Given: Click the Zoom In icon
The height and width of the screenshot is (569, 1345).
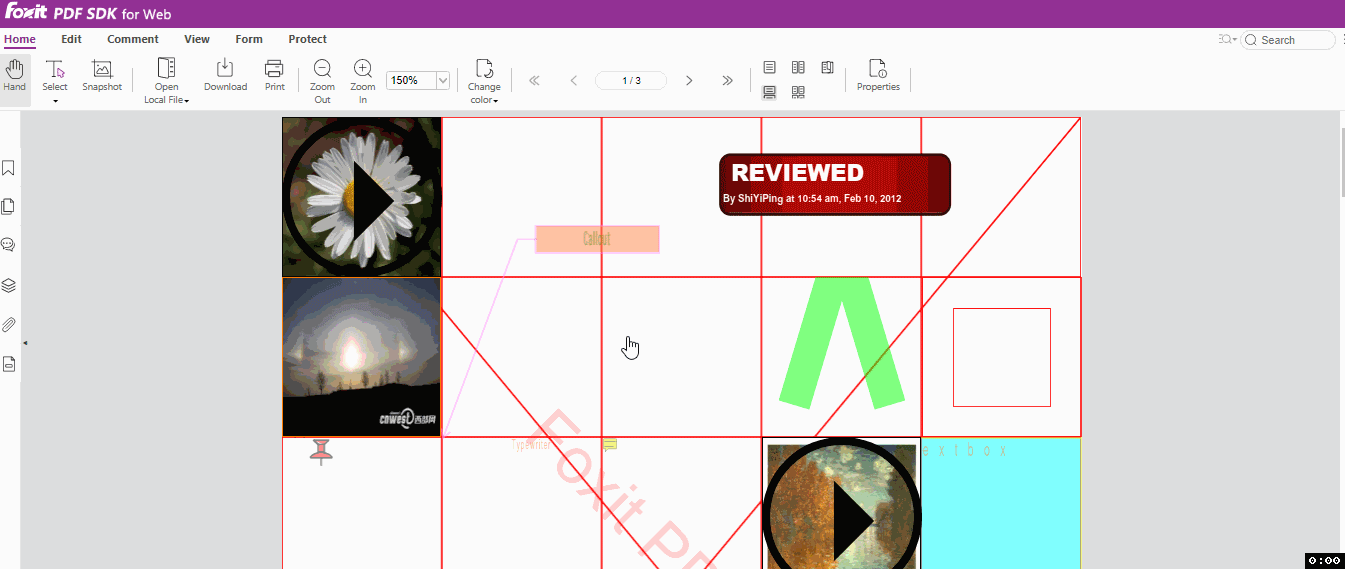Looking at the screenshot, I should point(363,69).
